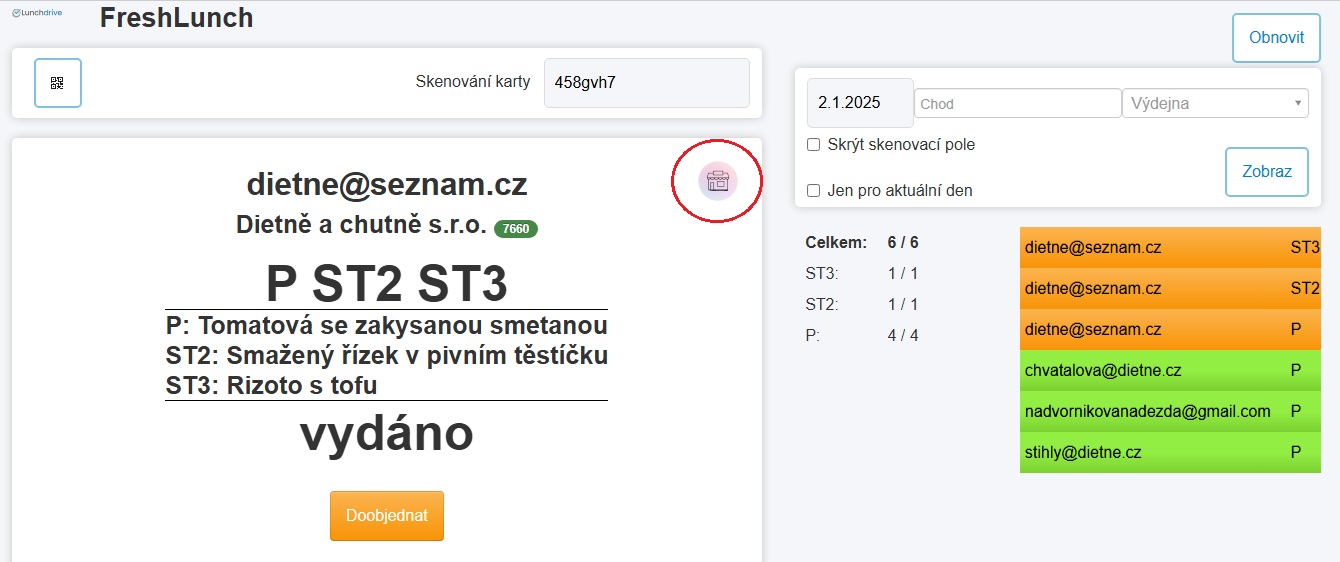Screen dimensions: 1340x562
Task: Click the date field 2.1.2025
Action: point(860,103)
